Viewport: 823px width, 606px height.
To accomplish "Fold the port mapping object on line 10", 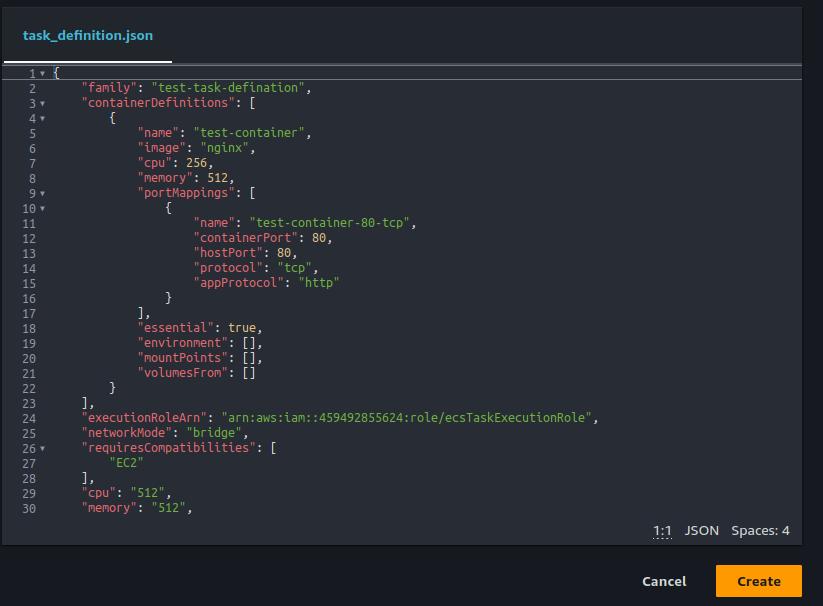I will [43, 208].
